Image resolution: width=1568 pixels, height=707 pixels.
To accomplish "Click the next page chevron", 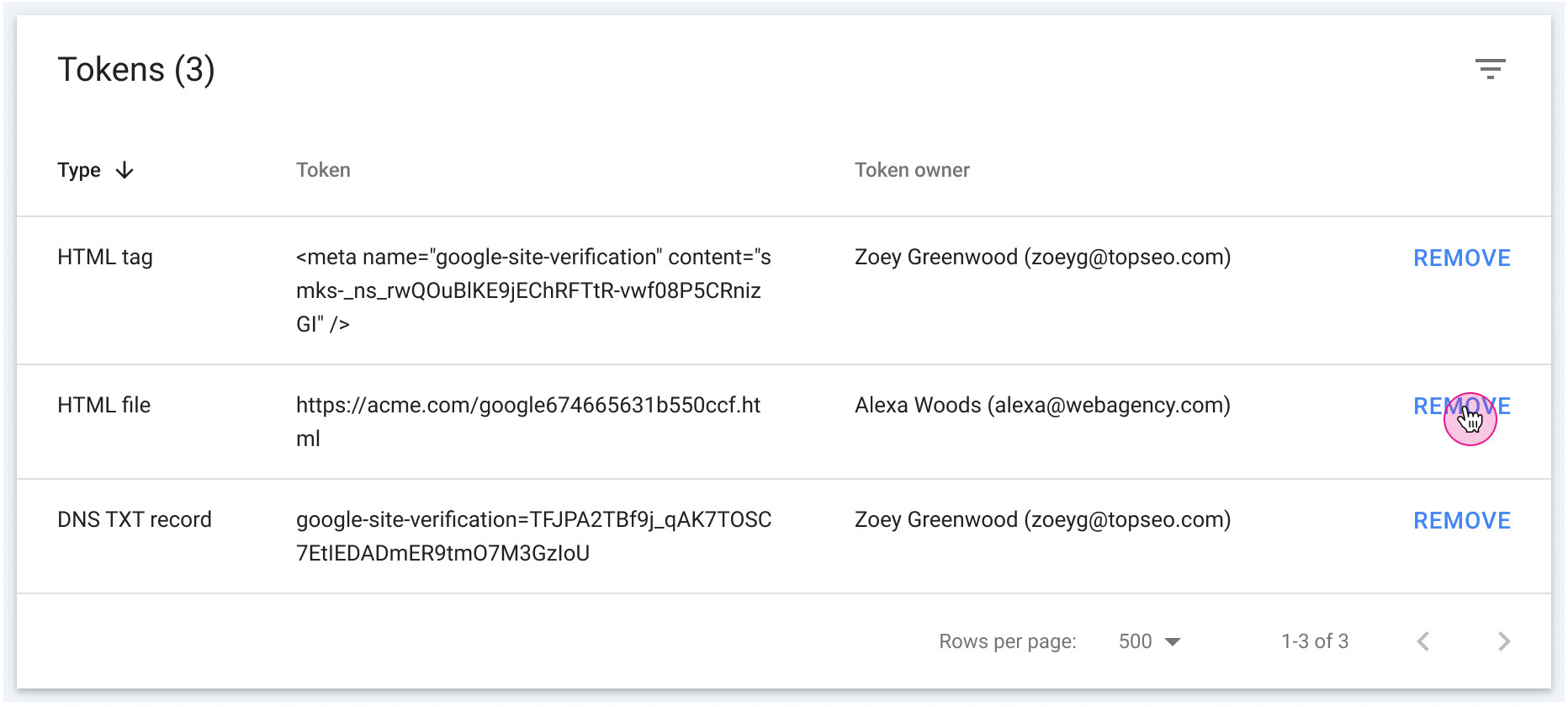I will pyautogui.click(x=1504, y=641).
